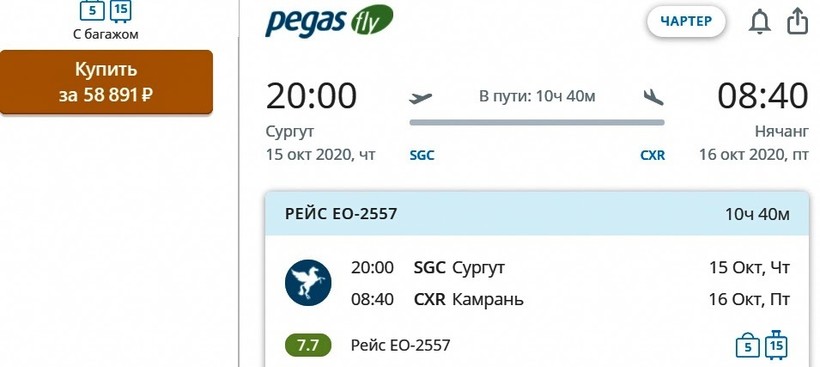Click the SGC airport code link
This screenshot has height=367, width=820.
422,155
